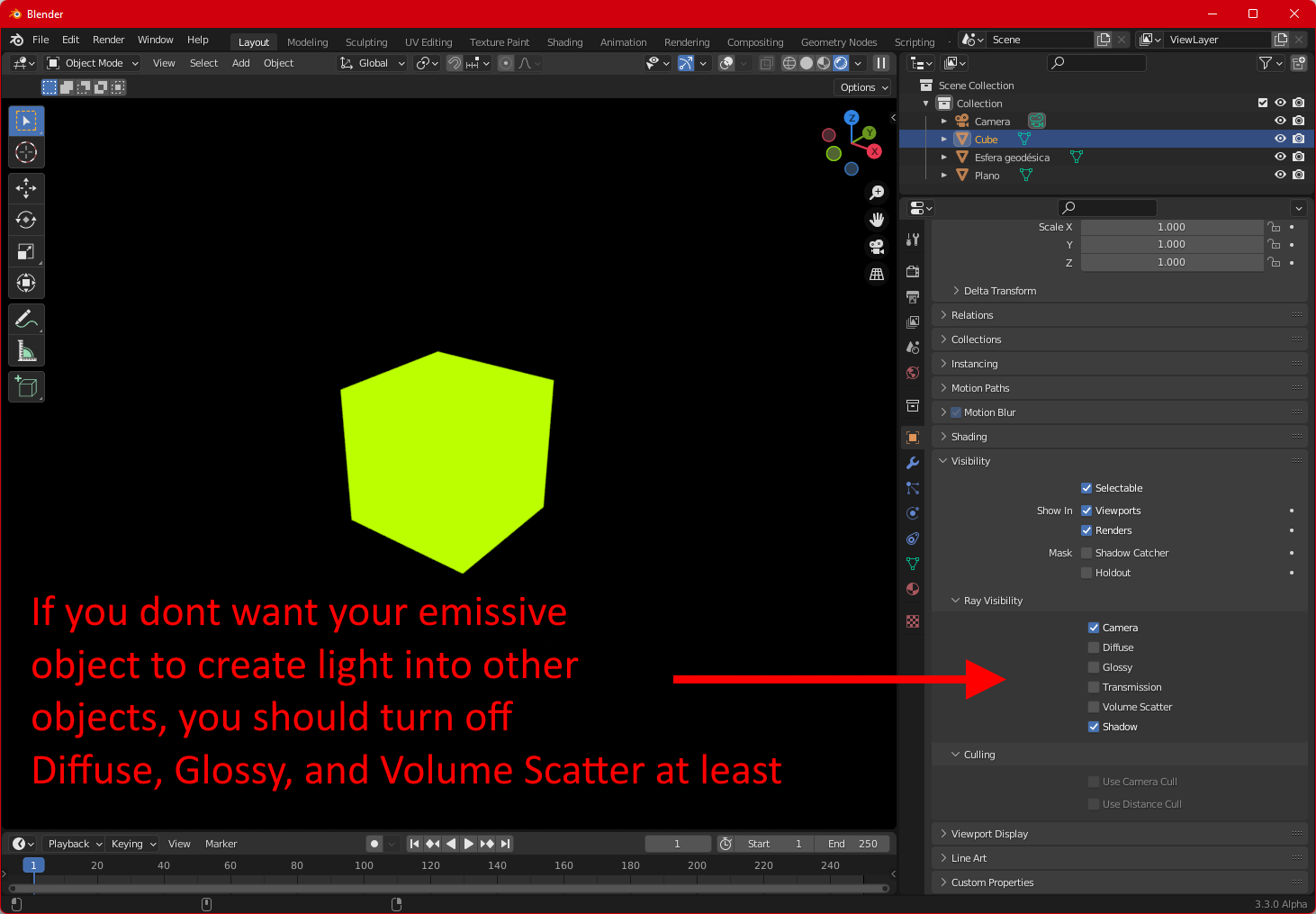Hide Cube with its eye icon
The image size is (1316, 914).
coord(1280,139)
